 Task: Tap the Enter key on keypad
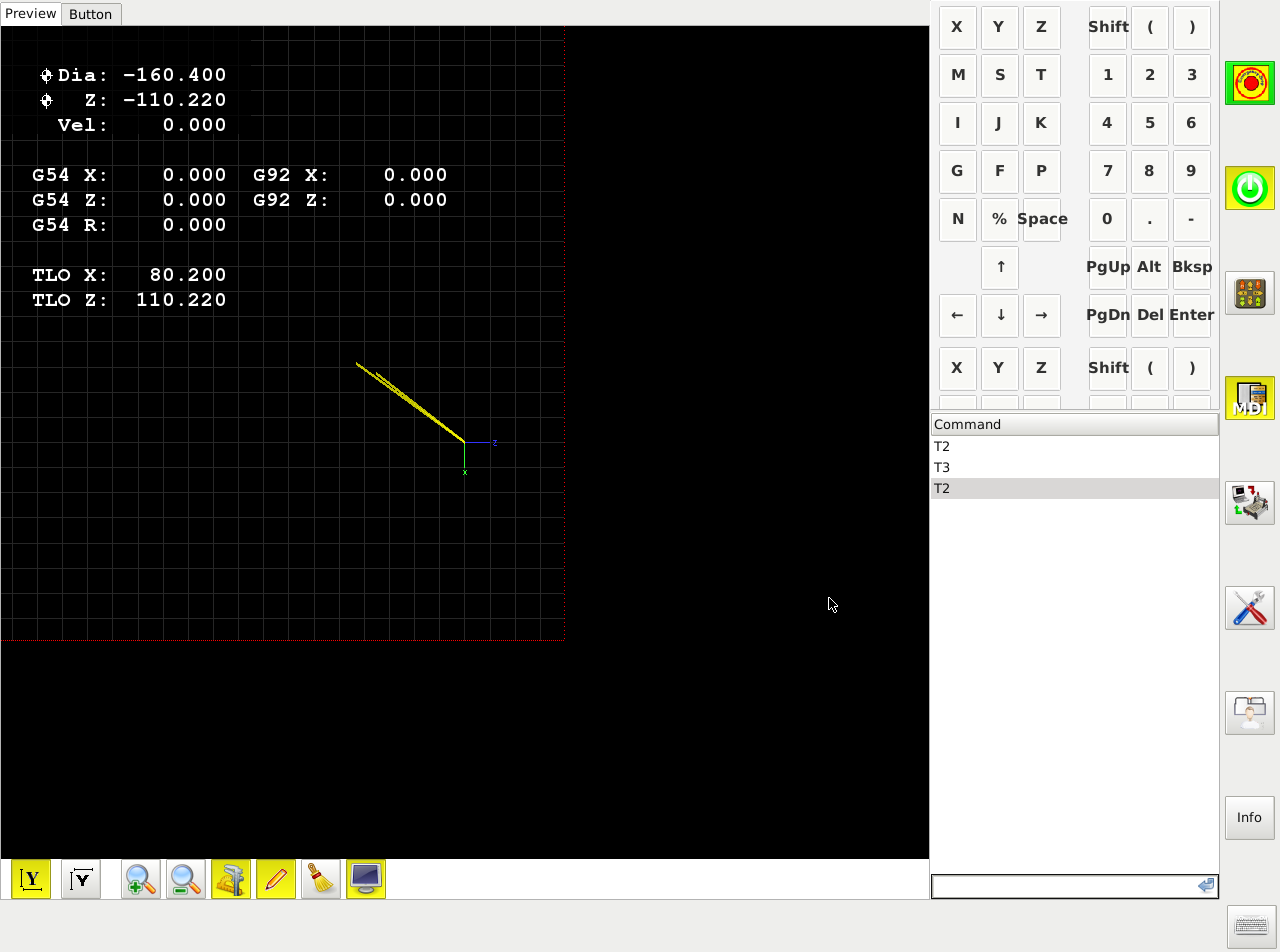point(1192,315)
